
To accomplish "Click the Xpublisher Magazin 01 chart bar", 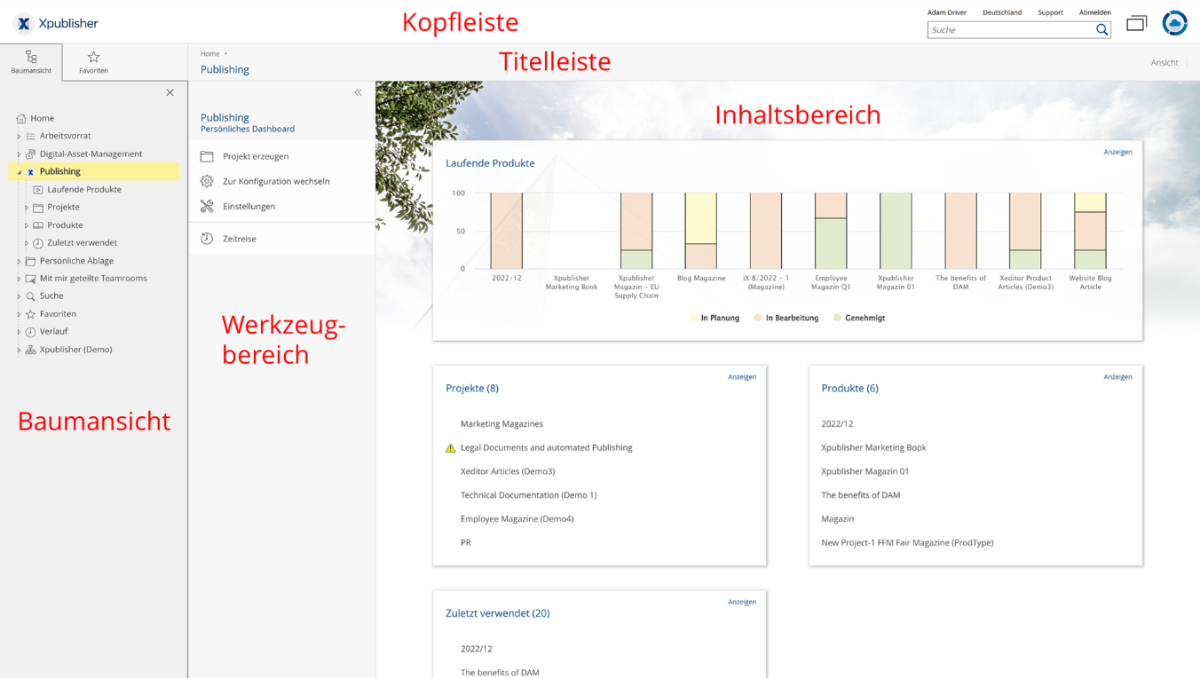I will 895,230.
